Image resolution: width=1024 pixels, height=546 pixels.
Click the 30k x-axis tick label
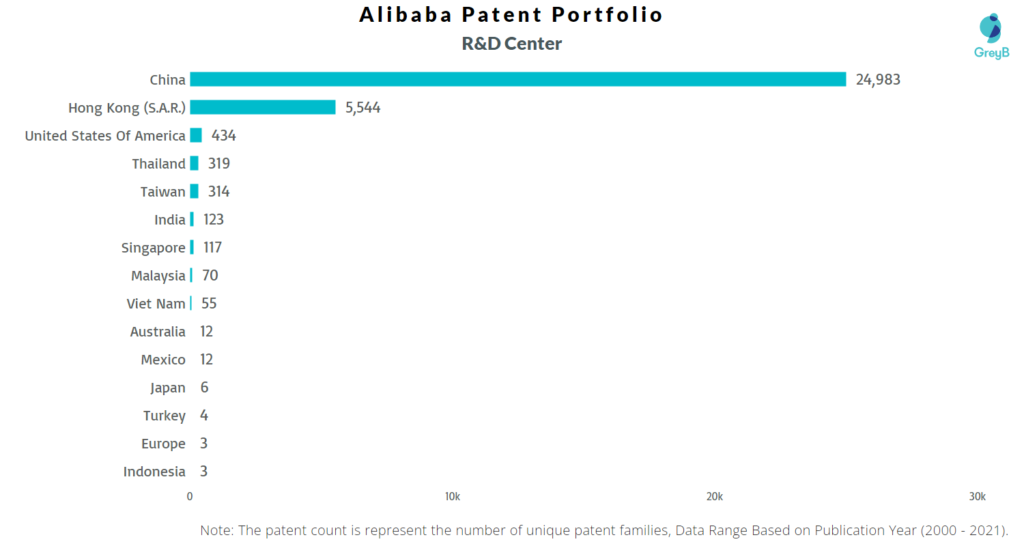click(976, 497)
